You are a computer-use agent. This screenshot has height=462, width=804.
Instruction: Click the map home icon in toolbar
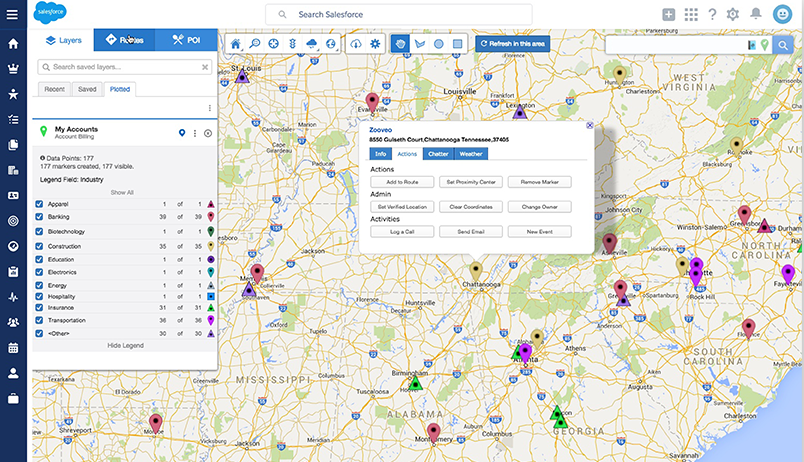(x=236, y=44)
